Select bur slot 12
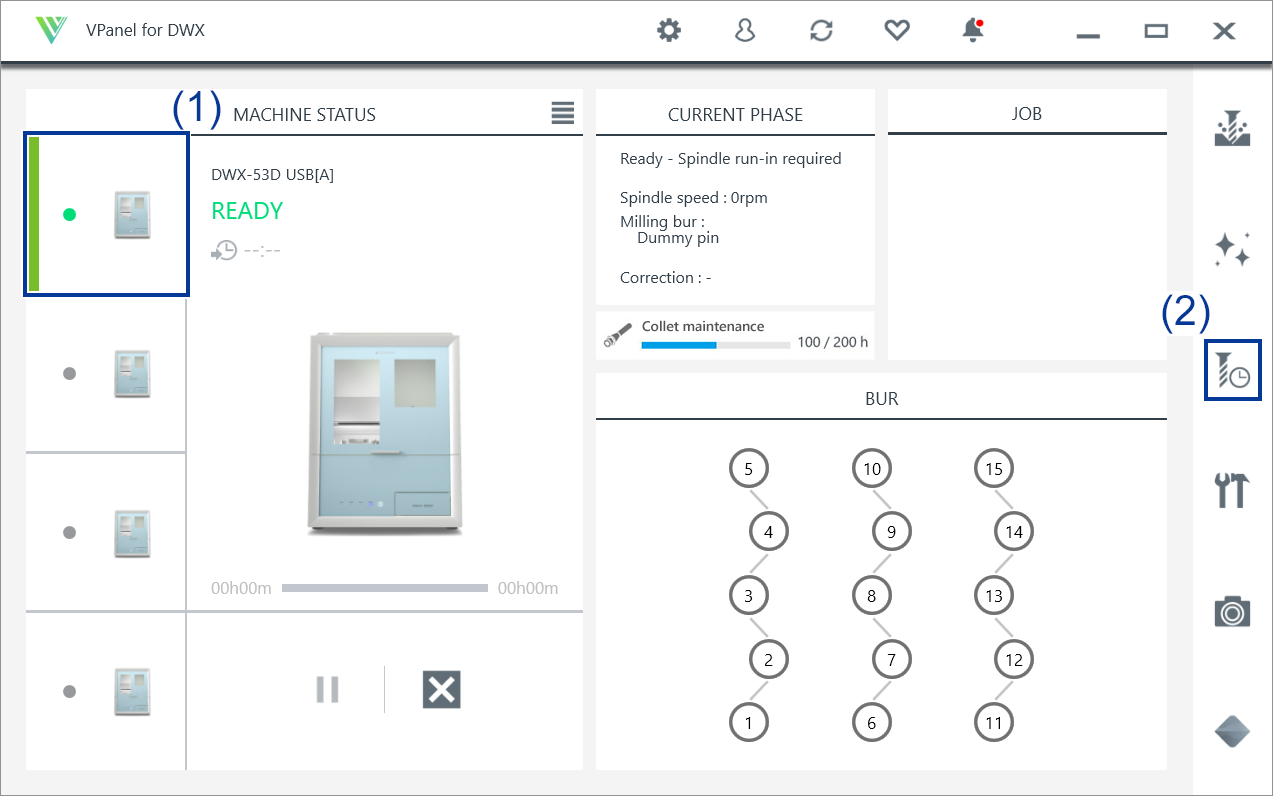 coord(1014,660)
